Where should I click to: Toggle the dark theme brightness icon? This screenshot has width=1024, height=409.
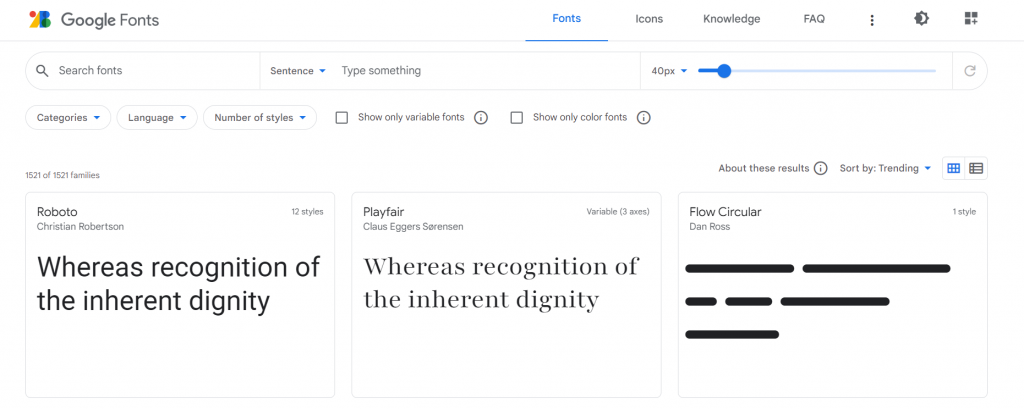(921, 19)
